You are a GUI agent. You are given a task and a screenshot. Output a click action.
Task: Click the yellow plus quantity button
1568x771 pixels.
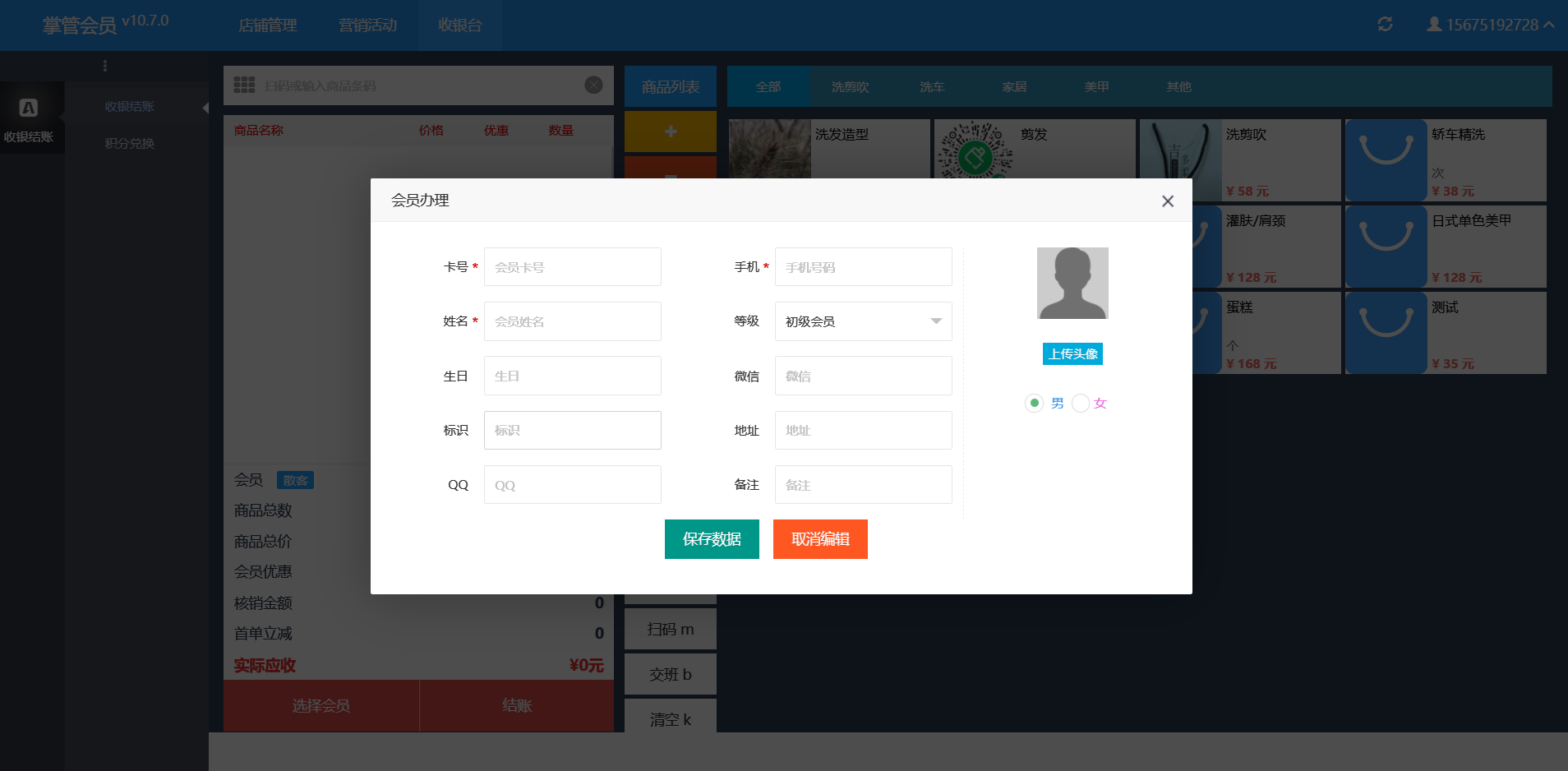click(670, 132)
